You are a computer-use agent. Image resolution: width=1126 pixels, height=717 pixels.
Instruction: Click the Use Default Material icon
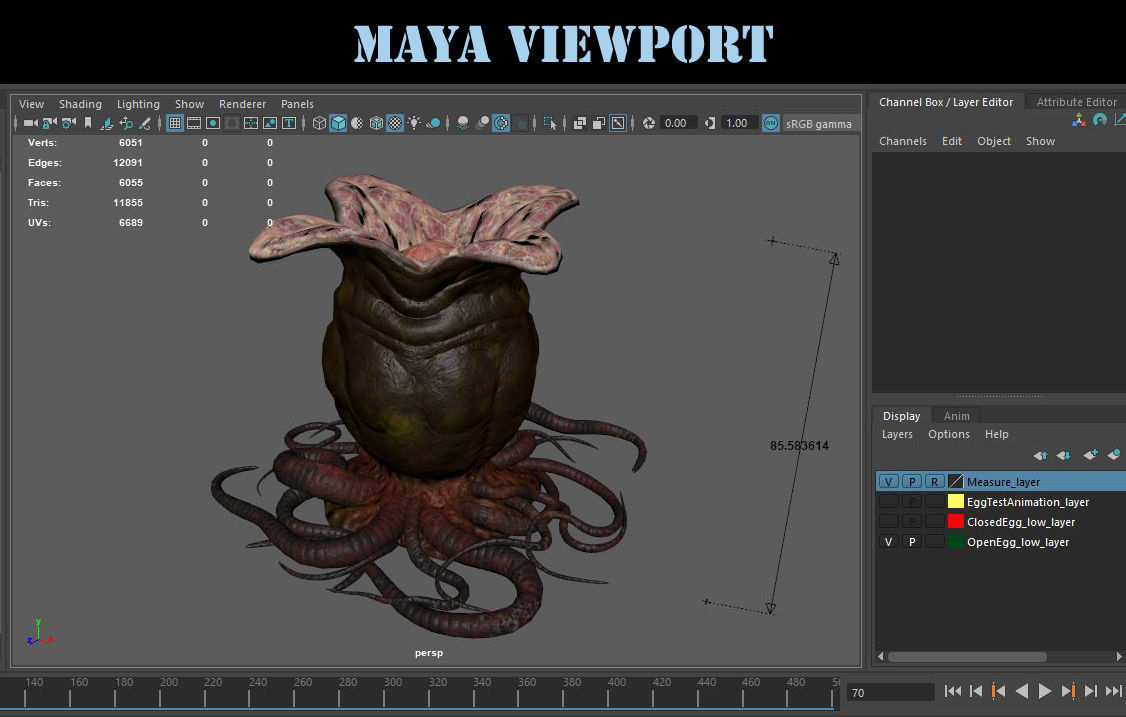coord(357,123)
